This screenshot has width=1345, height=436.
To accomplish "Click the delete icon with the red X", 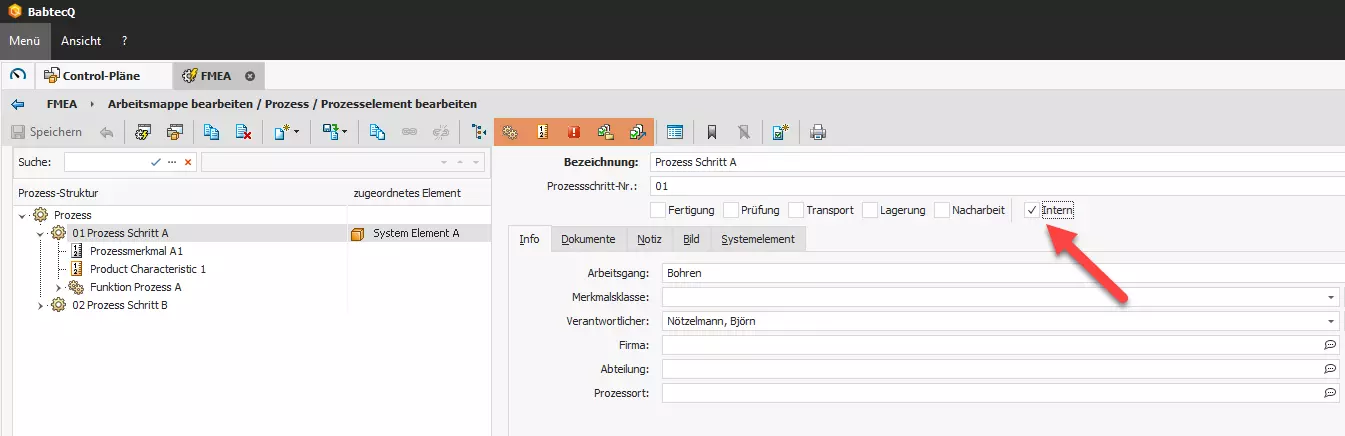I will [x=243, y=132].
